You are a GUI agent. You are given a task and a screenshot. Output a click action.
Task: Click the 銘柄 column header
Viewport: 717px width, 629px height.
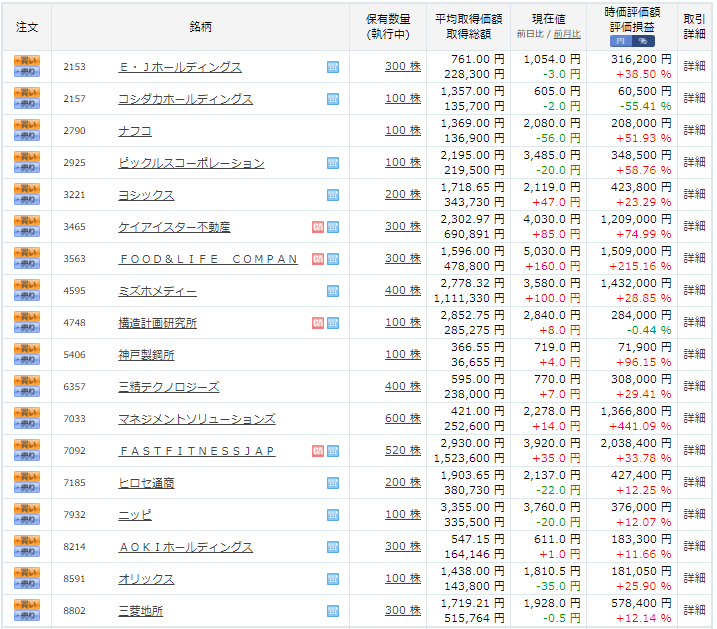click(200, 27)
